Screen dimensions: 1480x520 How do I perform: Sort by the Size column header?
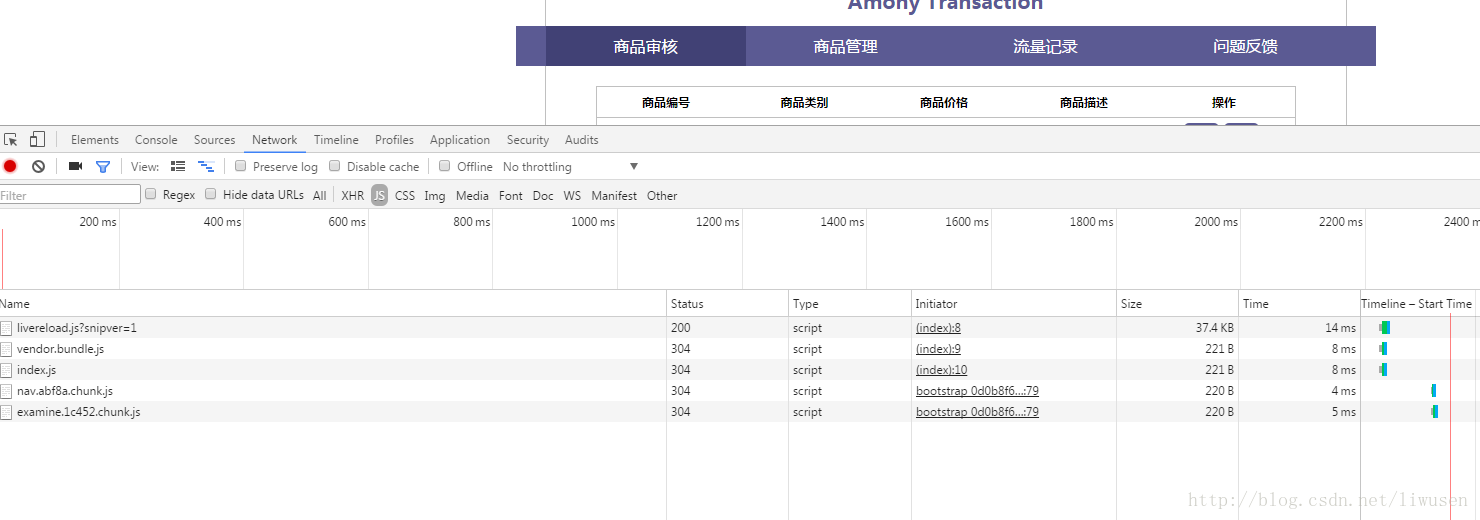point(1177,304)
